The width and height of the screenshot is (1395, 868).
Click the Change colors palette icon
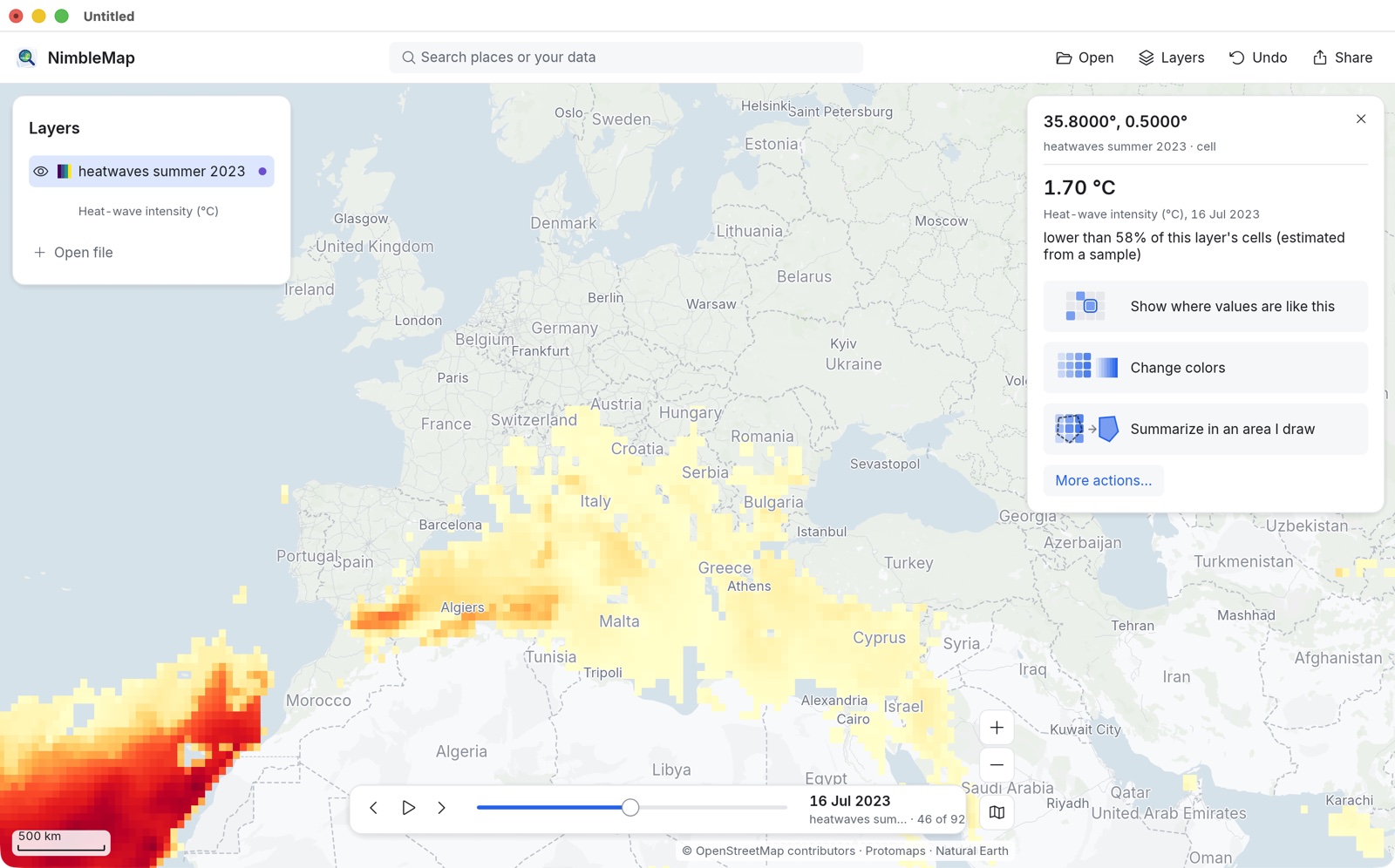[1087, 367]
